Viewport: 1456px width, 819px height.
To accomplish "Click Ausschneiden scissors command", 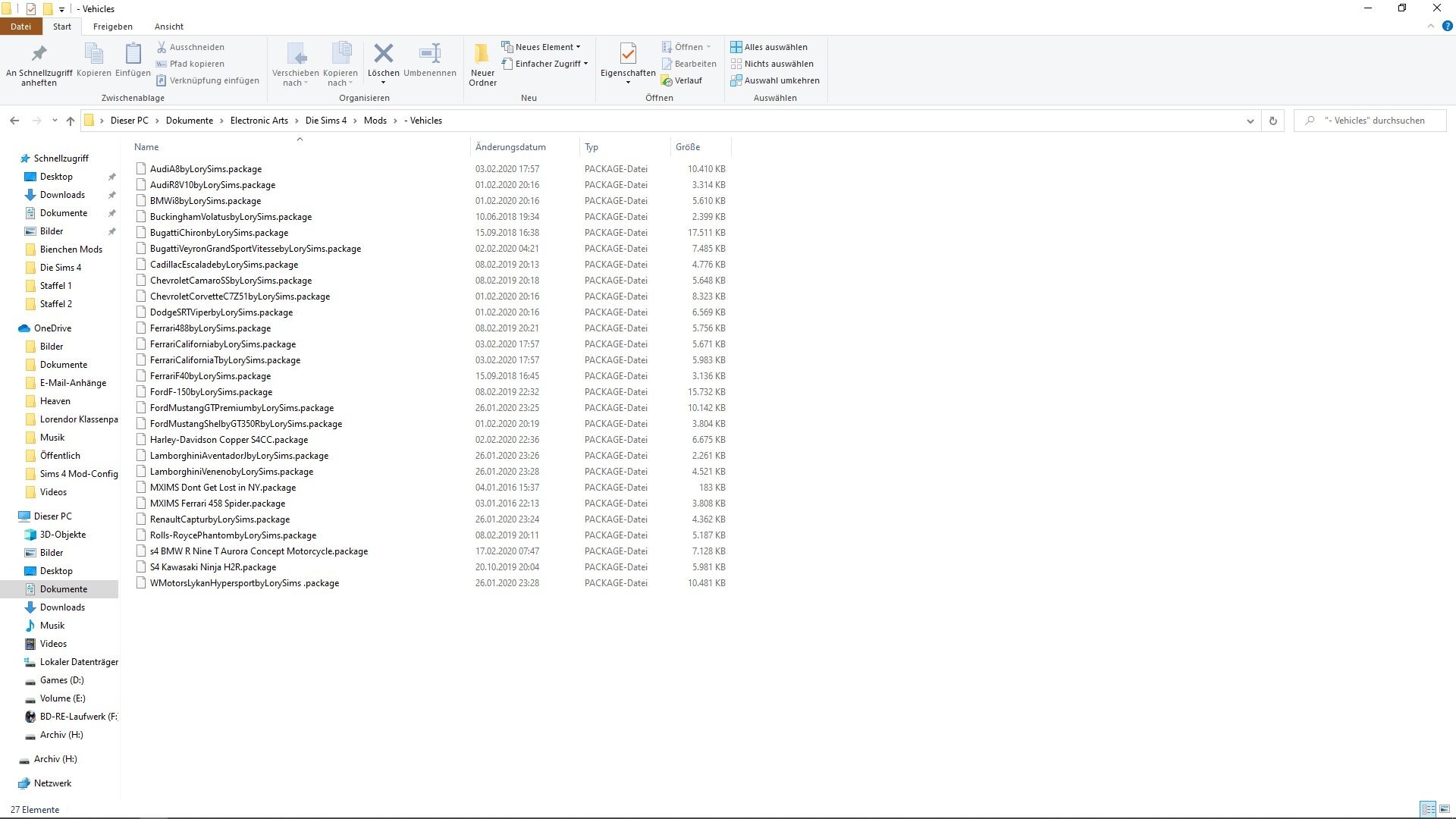I will click(190, 47).
